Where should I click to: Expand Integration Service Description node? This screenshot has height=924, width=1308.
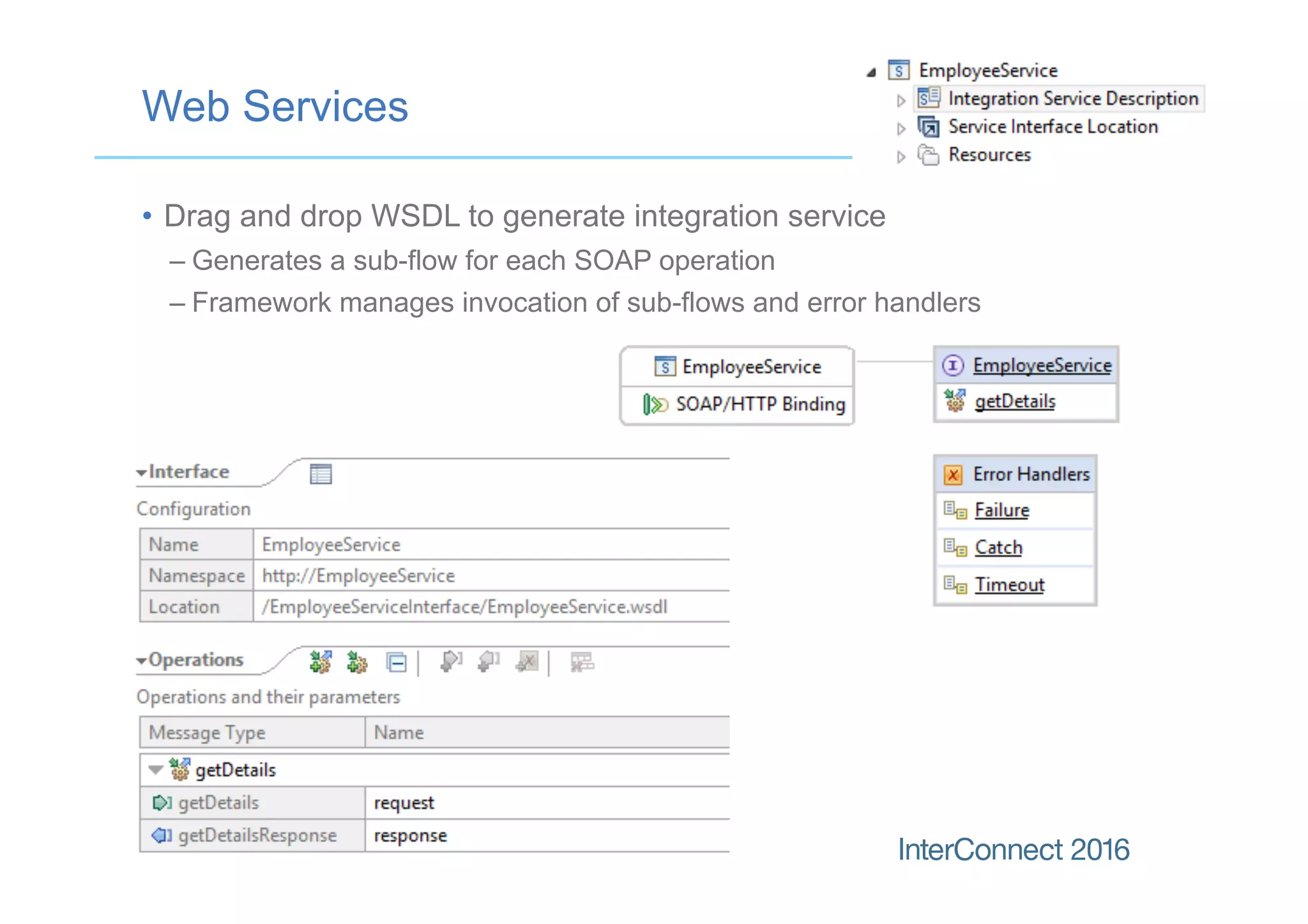point(901,100)
